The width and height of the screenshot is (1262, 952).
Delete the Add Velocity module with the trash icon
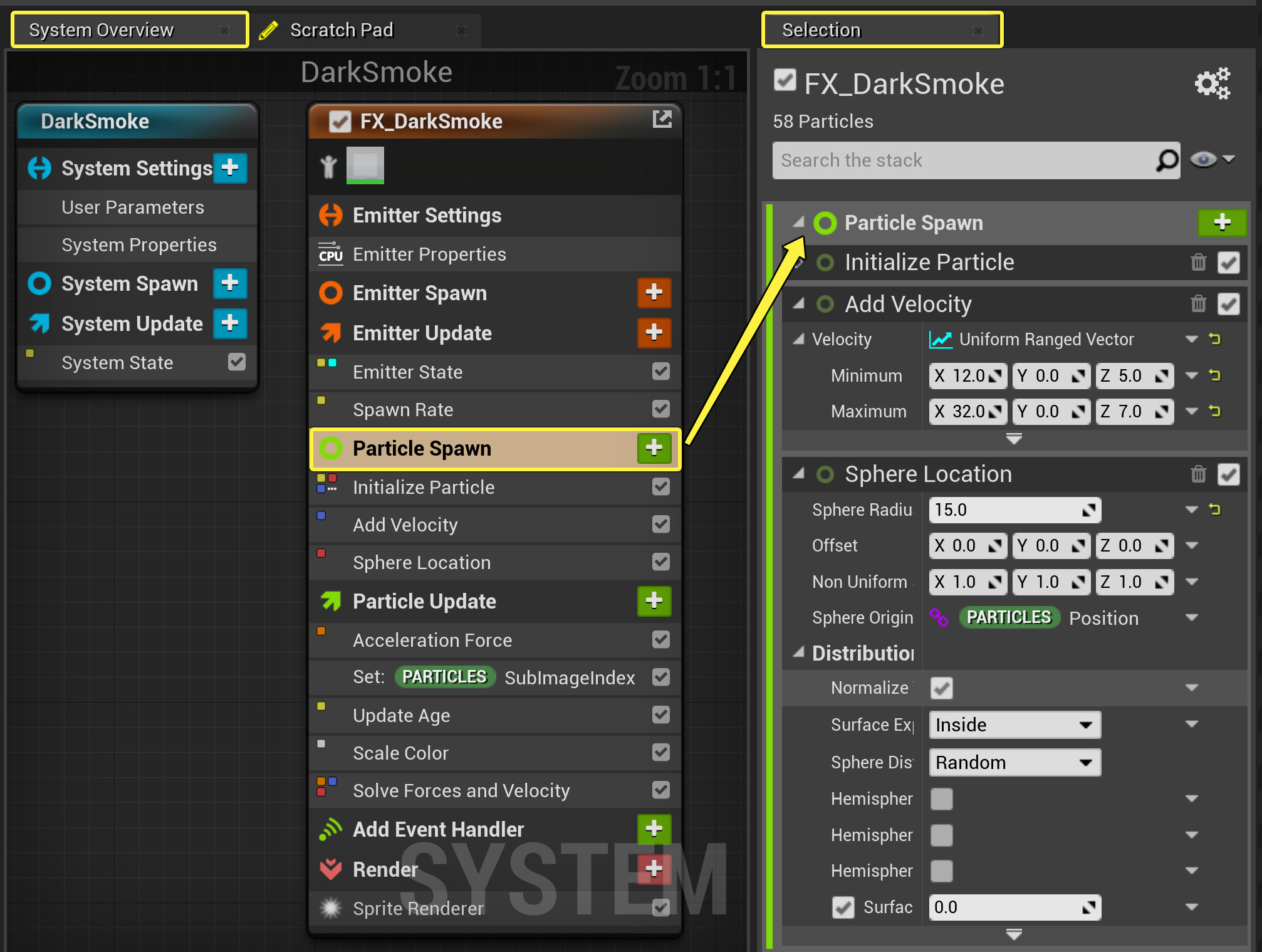1198,304
